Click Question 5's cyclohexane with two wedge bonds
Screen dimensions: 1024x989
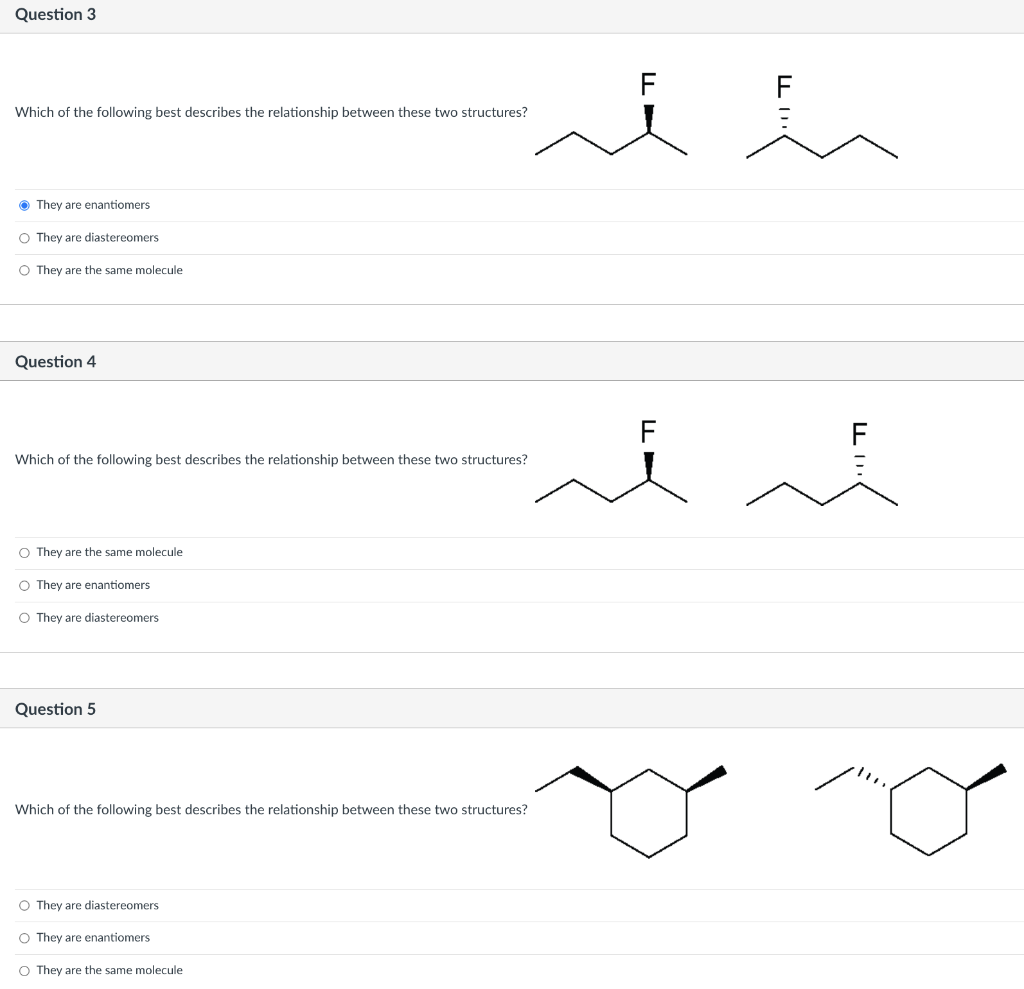click(631, 811)
